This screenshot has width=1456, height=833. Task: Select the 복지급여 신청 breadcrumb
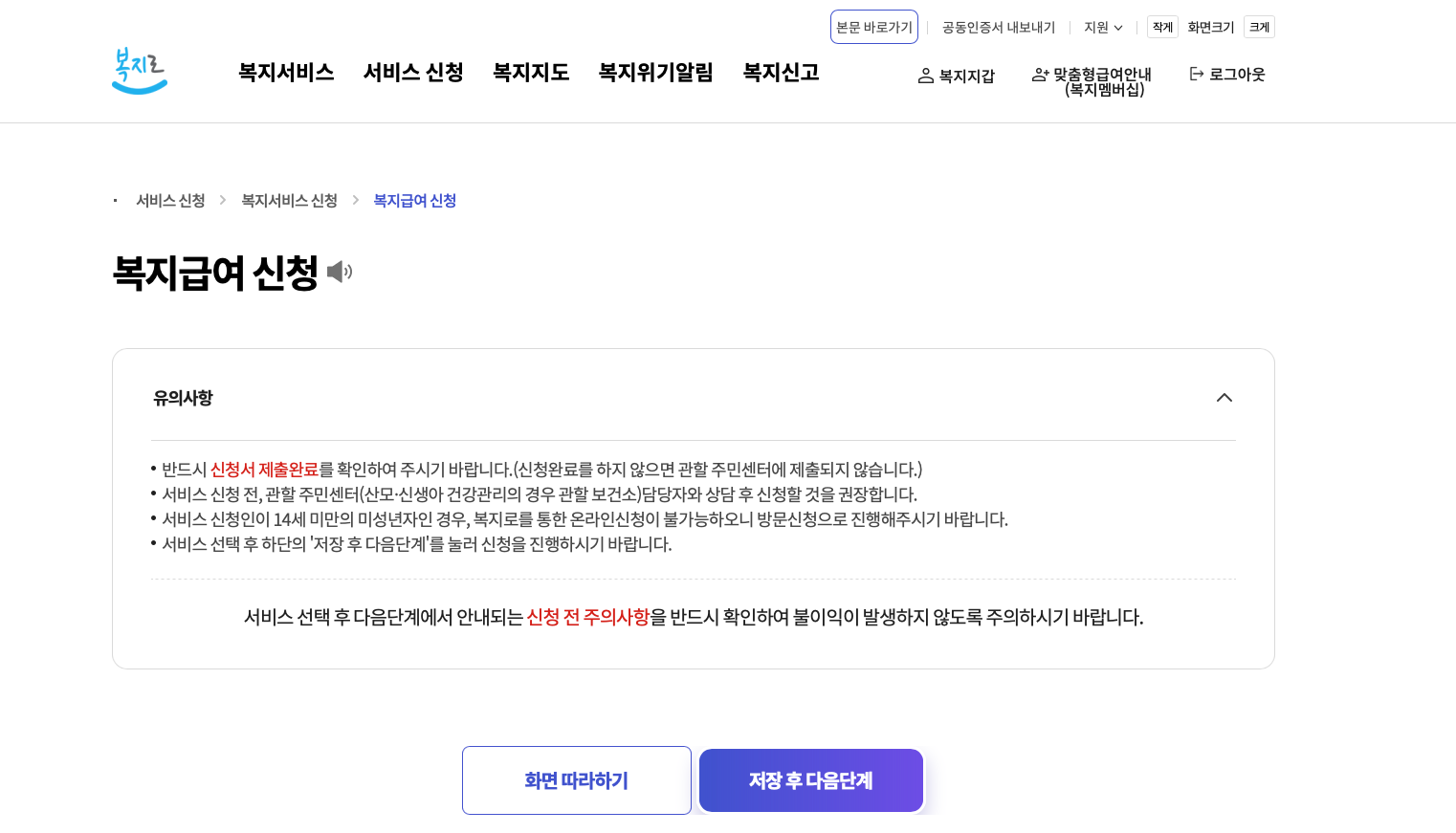coord(414,201)
